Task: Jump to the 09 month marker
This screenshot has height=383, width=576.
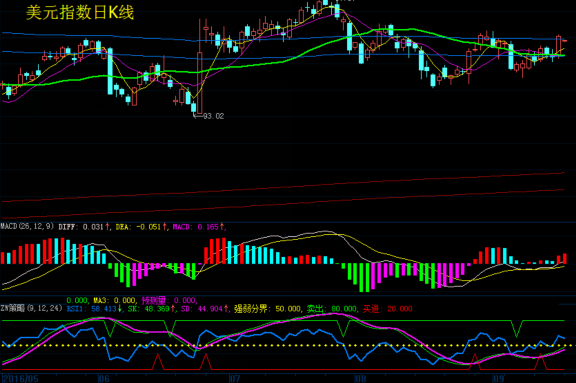Action: coord(498,379)
